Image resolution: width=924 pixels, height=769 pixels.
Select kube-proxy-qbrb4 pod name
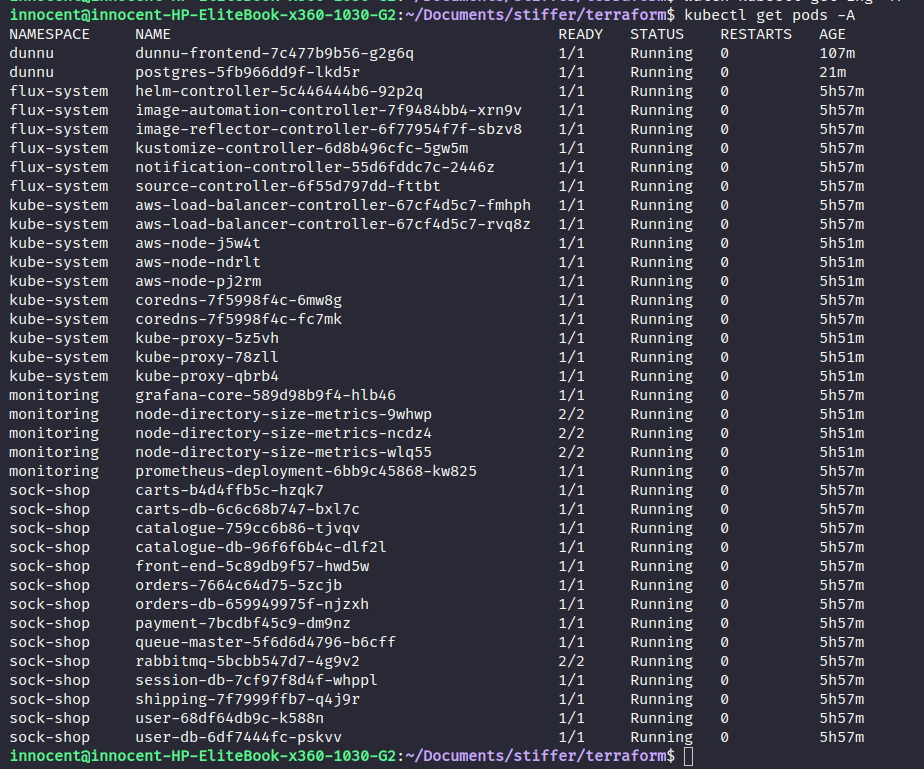207,376
